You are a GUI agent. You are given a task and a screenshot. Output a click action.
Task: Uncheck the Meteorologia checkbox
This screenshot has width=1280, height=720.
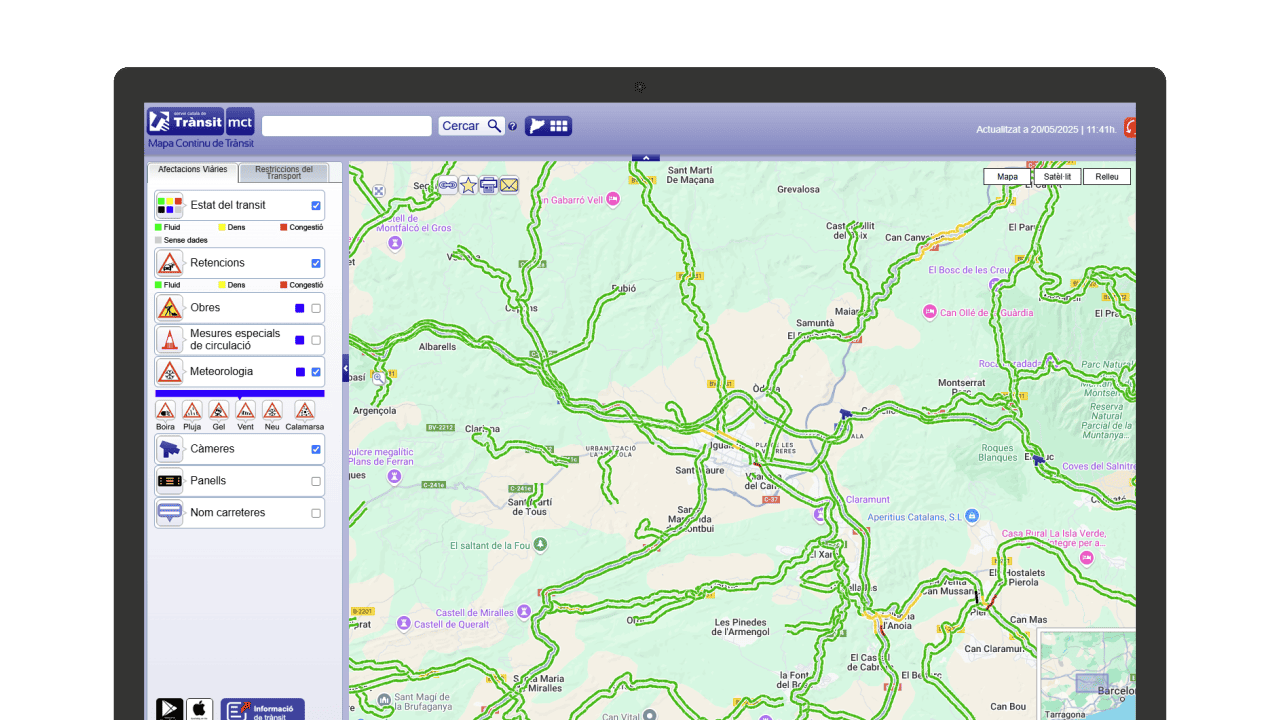(x=316, y=372)
